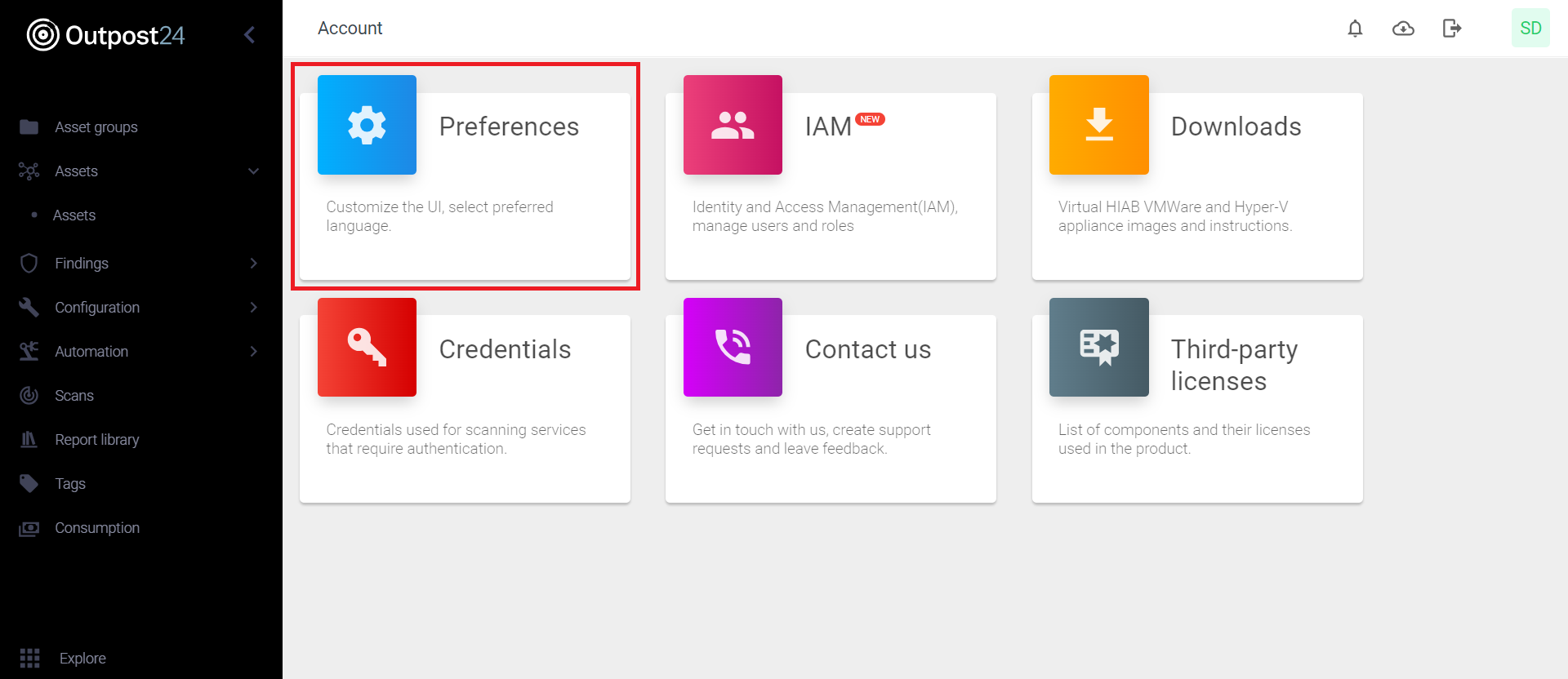This screenshot has height=679, width=1568.
Task: Click the orange Downloads arrow icon
Action: coord(1099,125)
